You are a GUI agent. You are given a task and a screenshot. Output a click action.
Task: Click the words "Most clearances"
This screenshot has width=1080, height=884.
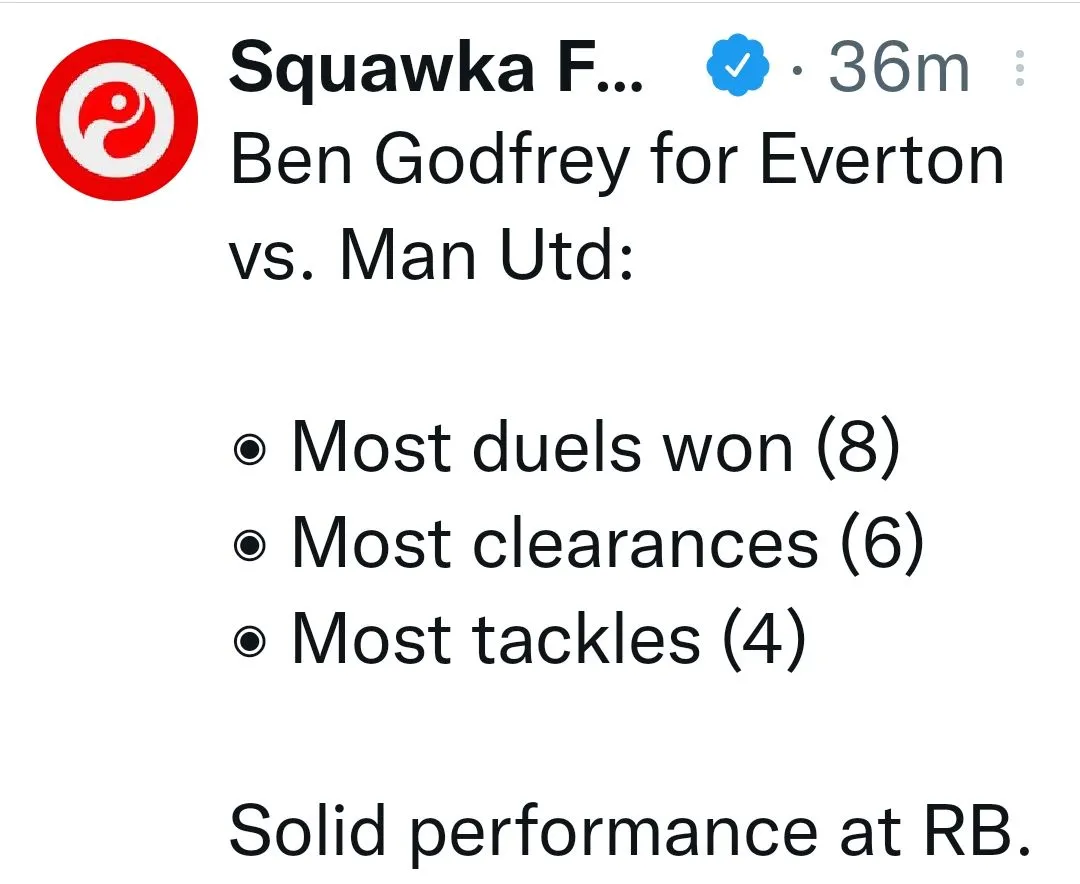[555, 544]
